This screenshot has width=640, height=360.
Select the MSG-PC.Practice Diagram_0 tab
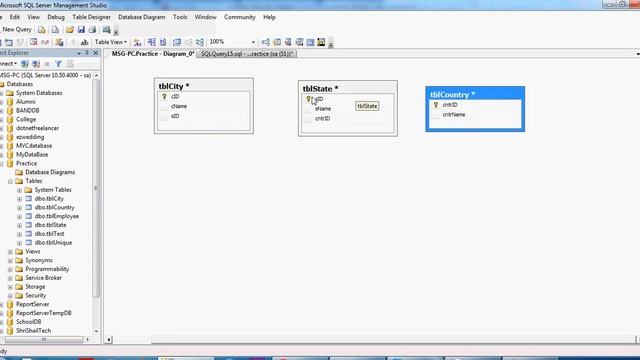pos(152,54)
